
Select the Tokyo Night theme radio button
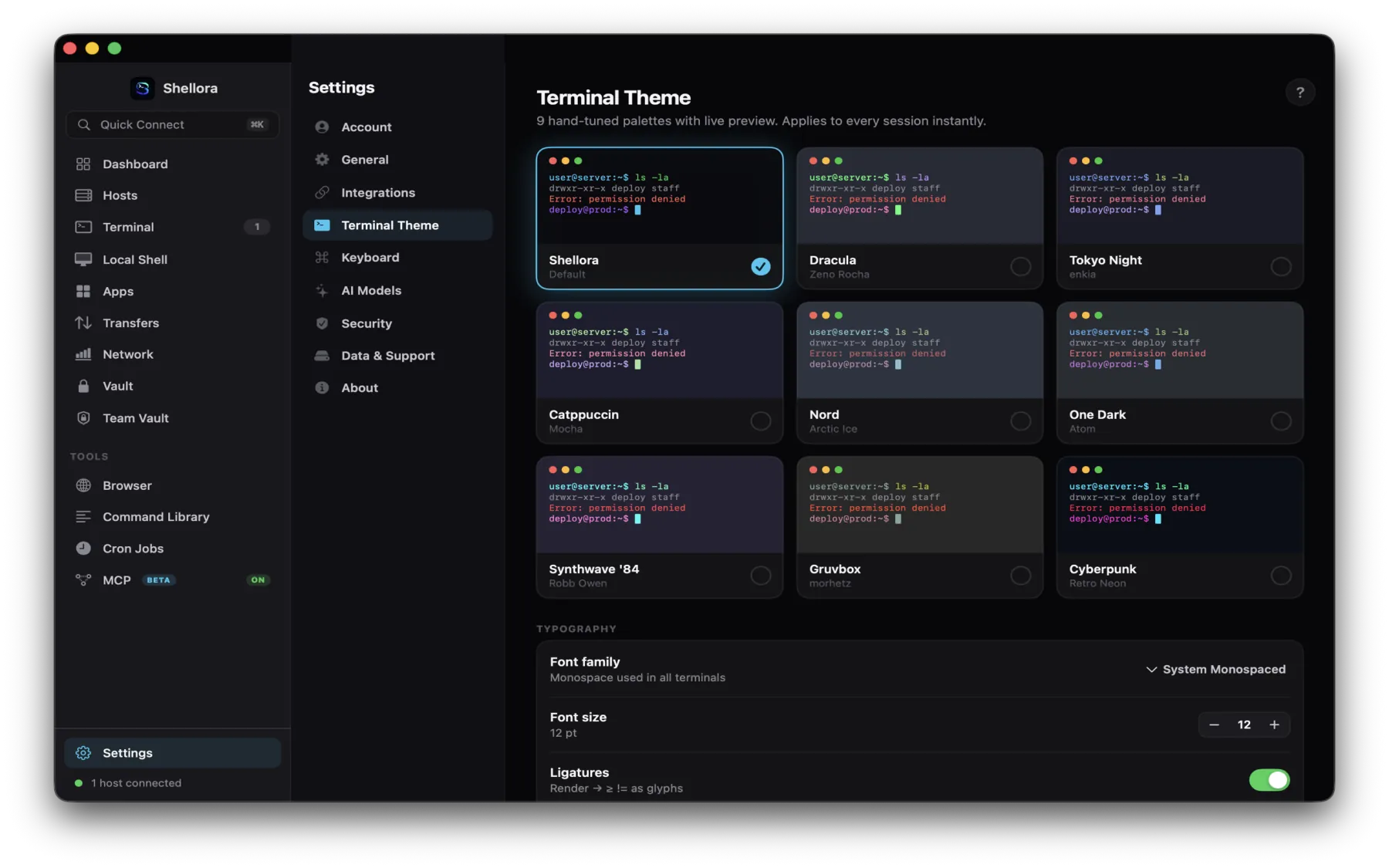(x=1280, y=266)
